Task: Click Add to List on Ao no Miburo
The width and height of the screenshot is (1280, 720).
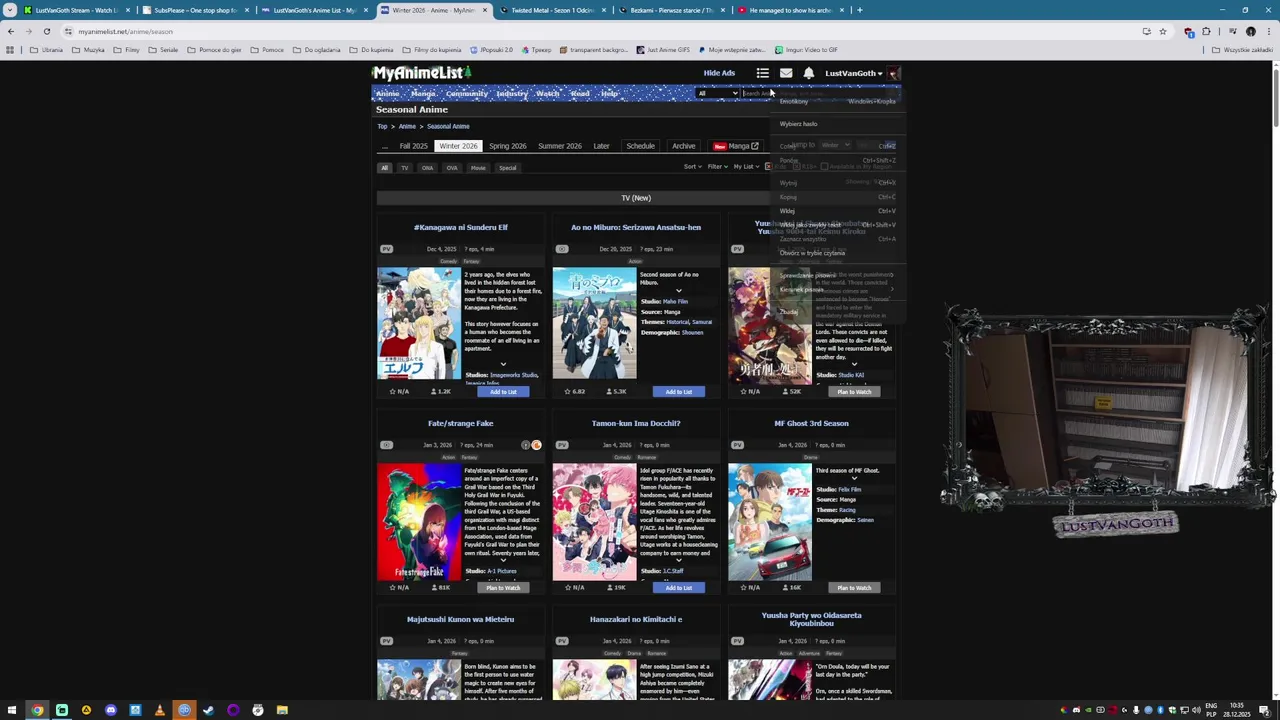Action: pyautogui.click(x=678, y=392)
